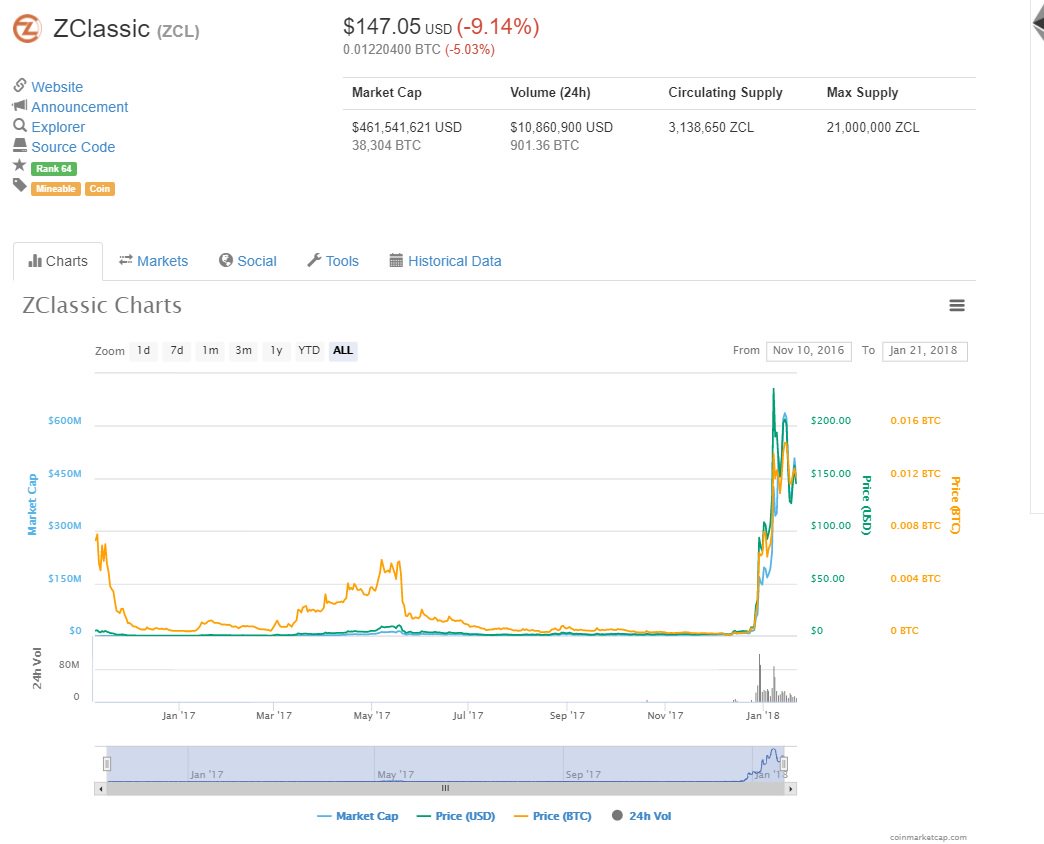Toggle Price (BTC) series in legend
Image resolution: width=1044 pixels, height=844 pixels.
click(x=553, y=816)
